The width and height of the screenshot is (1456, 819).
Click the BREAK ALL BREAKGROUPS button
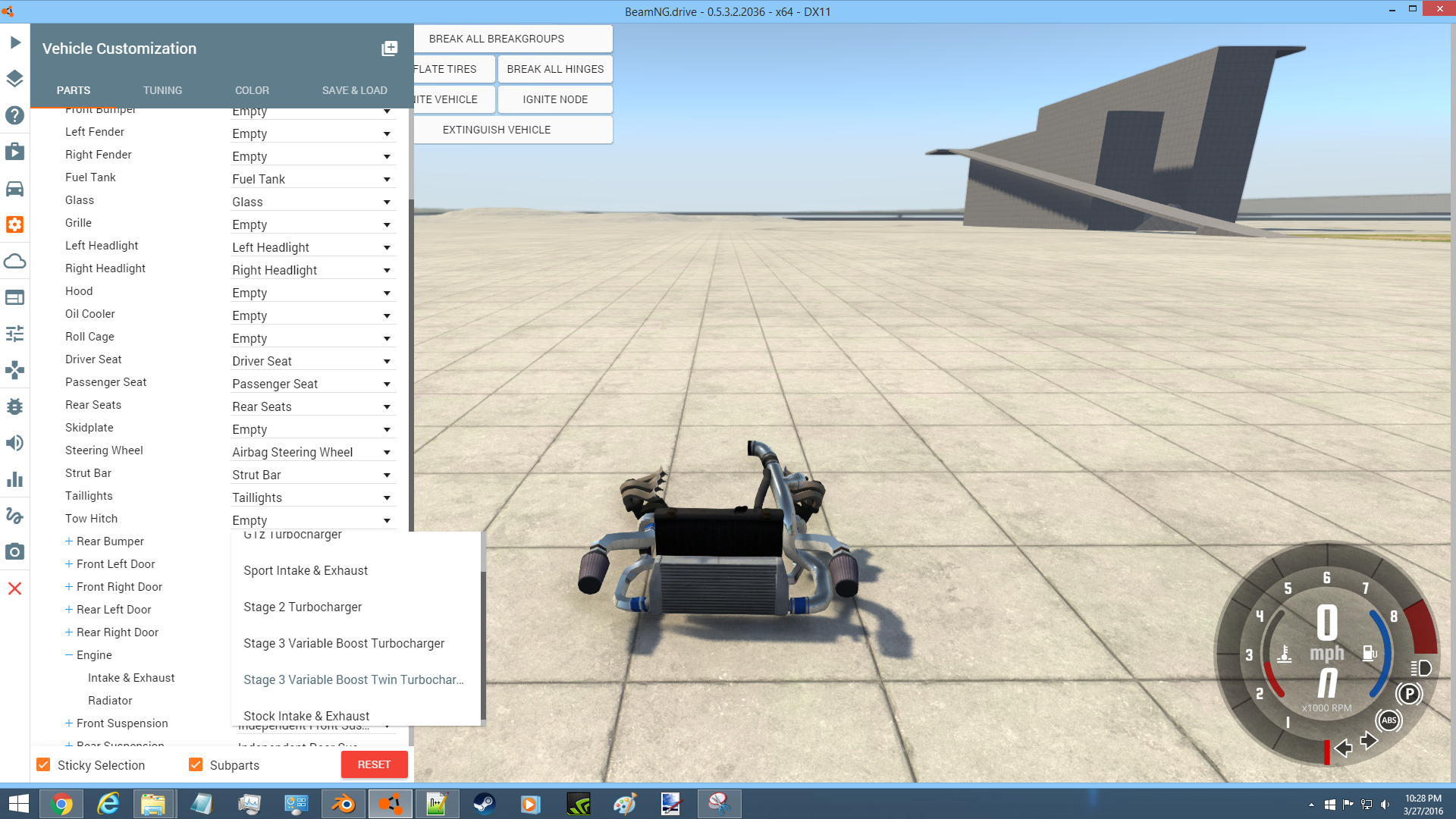(513, 39)
